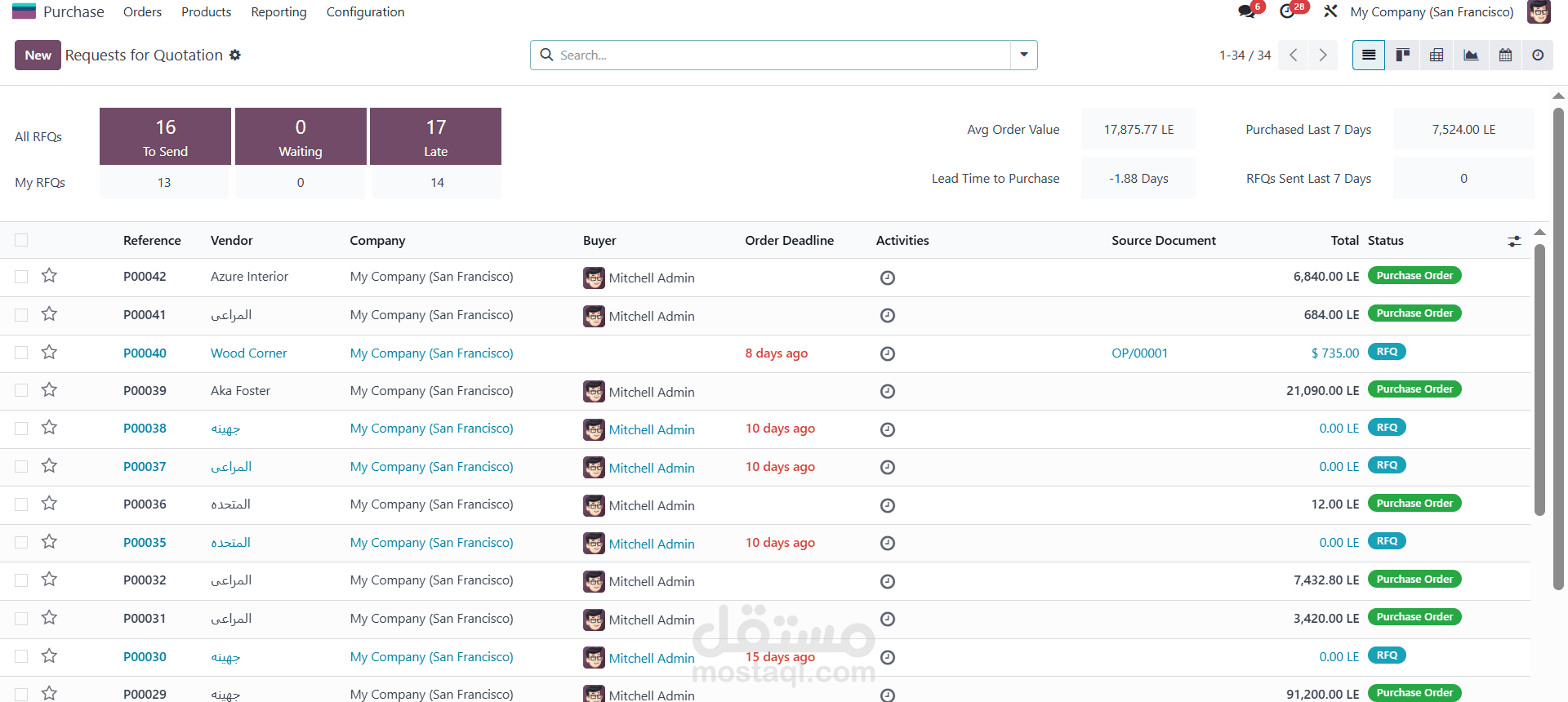Click the Purchase Order status badge of P00039
Image resolution: width=1568 pixels, height=702 pixels.
1414,389
